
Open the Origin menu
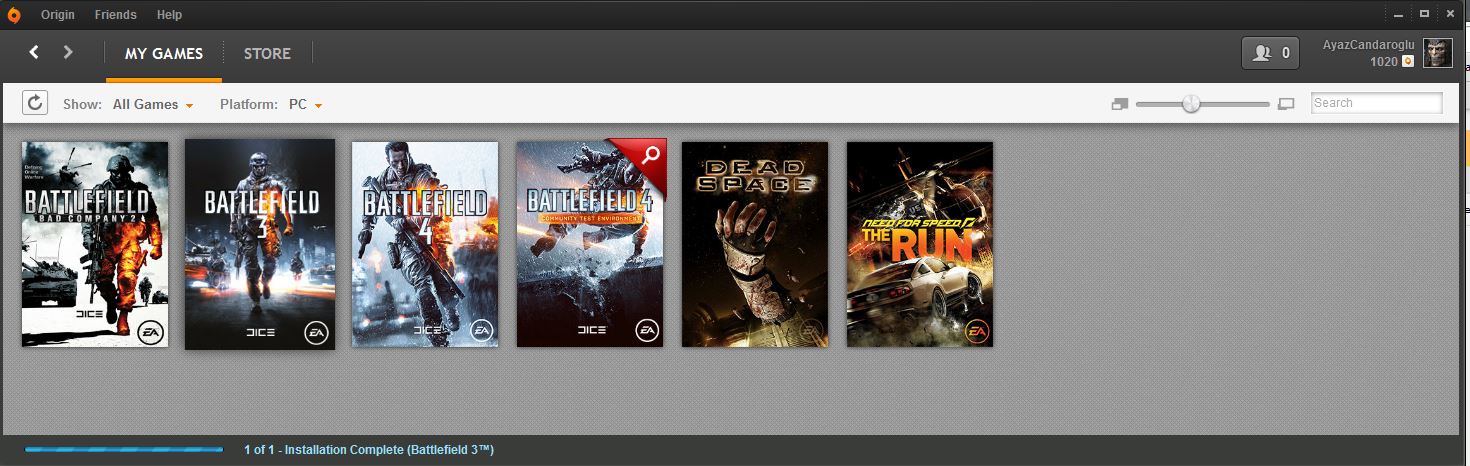[x=58, y=15]
